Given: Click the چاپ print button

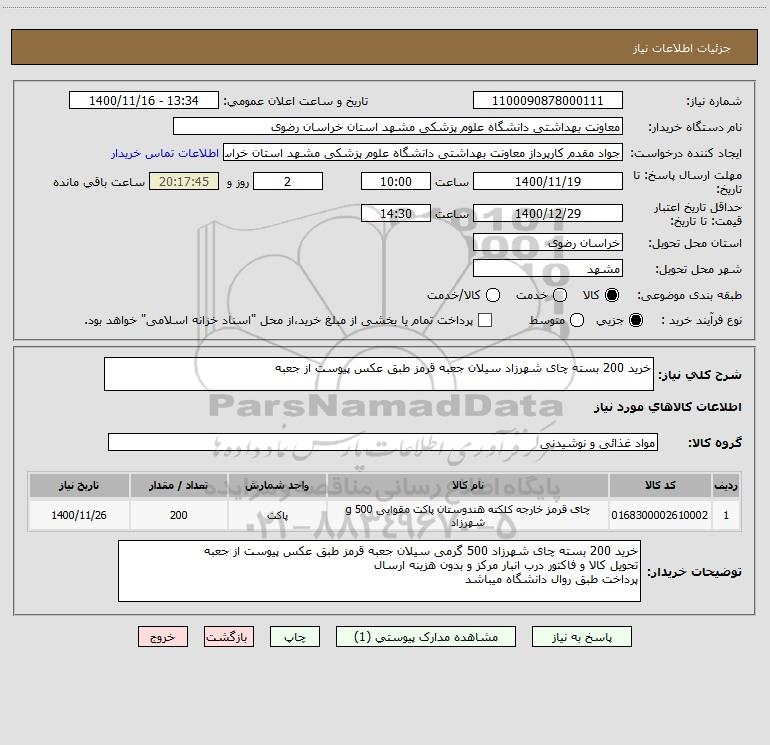Looking at the screenshot, I should [295, 637].
